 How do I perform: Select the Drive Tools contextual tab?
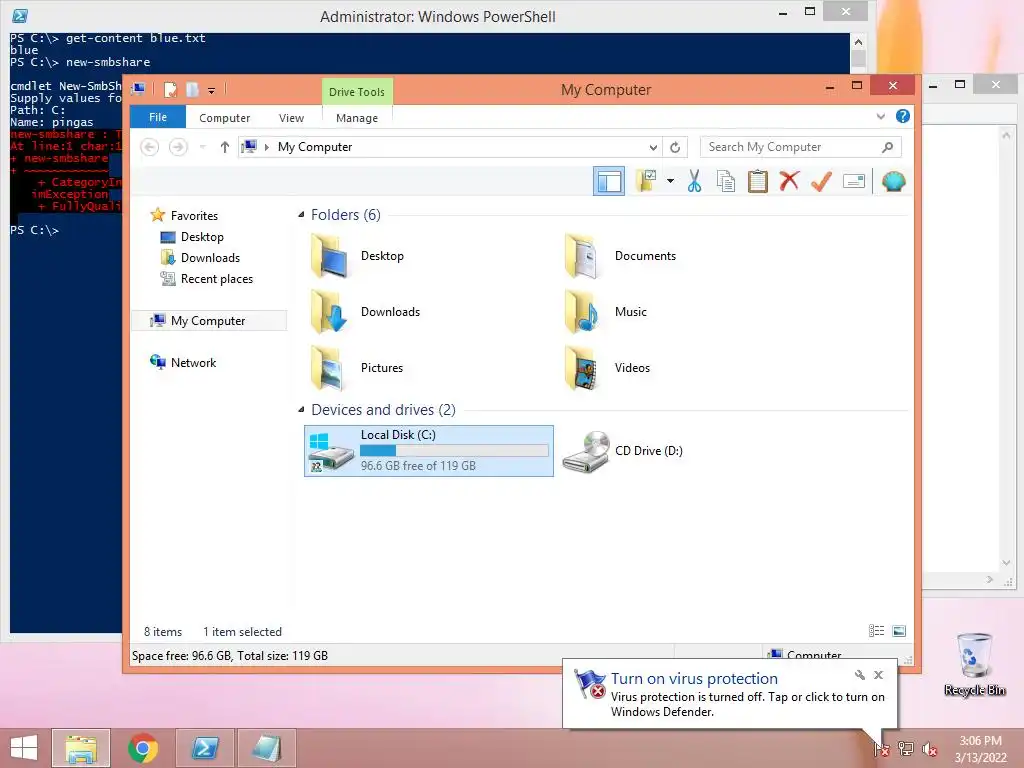pyautogui.click(x=357, y=92)
